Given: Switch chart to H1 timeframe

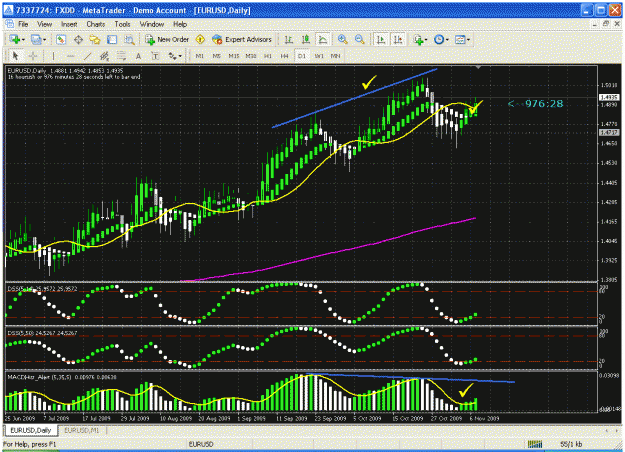Looking at the screenshot, I should 268,56.
